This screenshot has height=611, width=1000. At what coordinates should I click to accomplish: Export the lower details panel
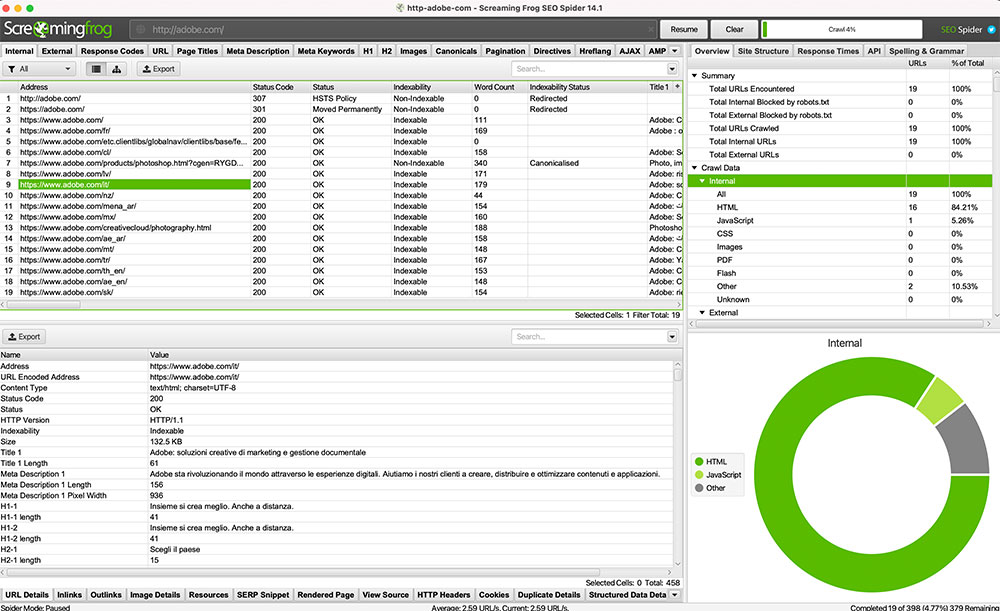(x=24, y=337)
